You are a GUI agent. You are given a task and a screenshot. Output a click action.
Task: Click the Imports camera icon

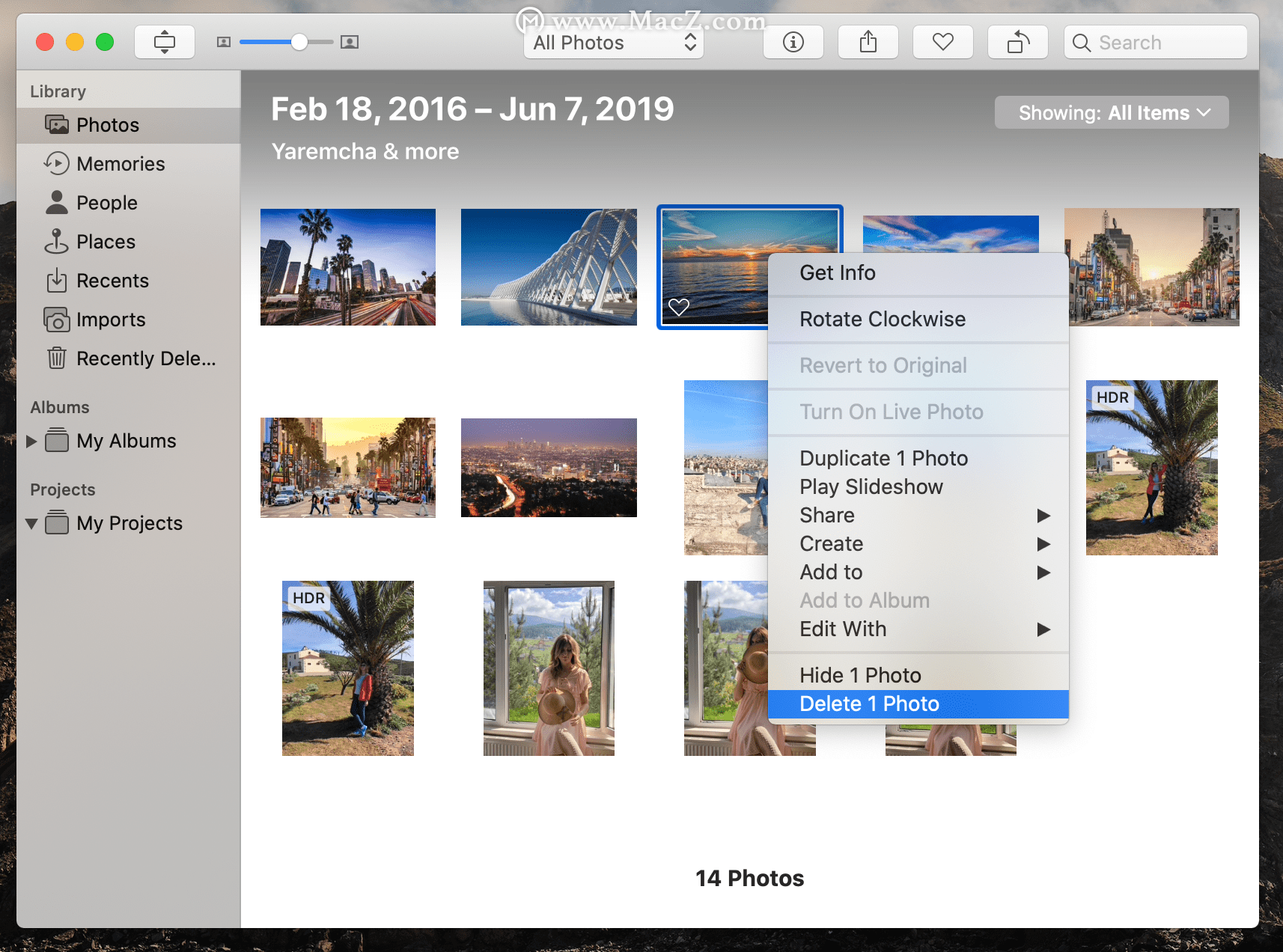57,320
